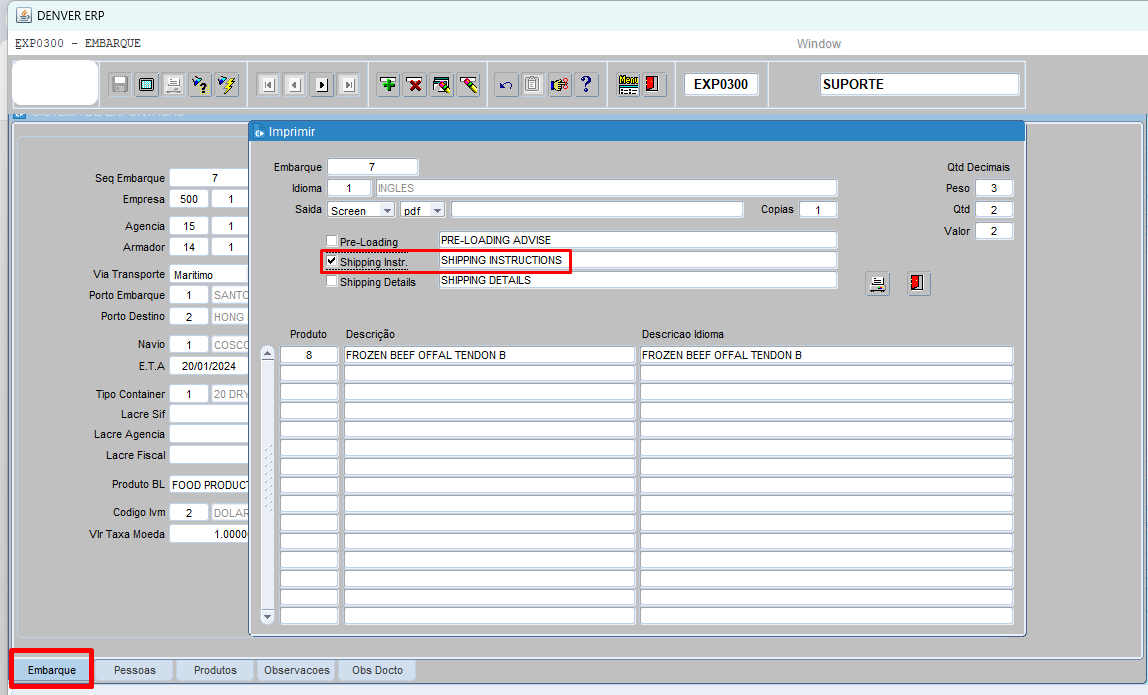Click the Qtd decimals field
Viewport: 1148px width, 695px height.
(x=994, y=209)
